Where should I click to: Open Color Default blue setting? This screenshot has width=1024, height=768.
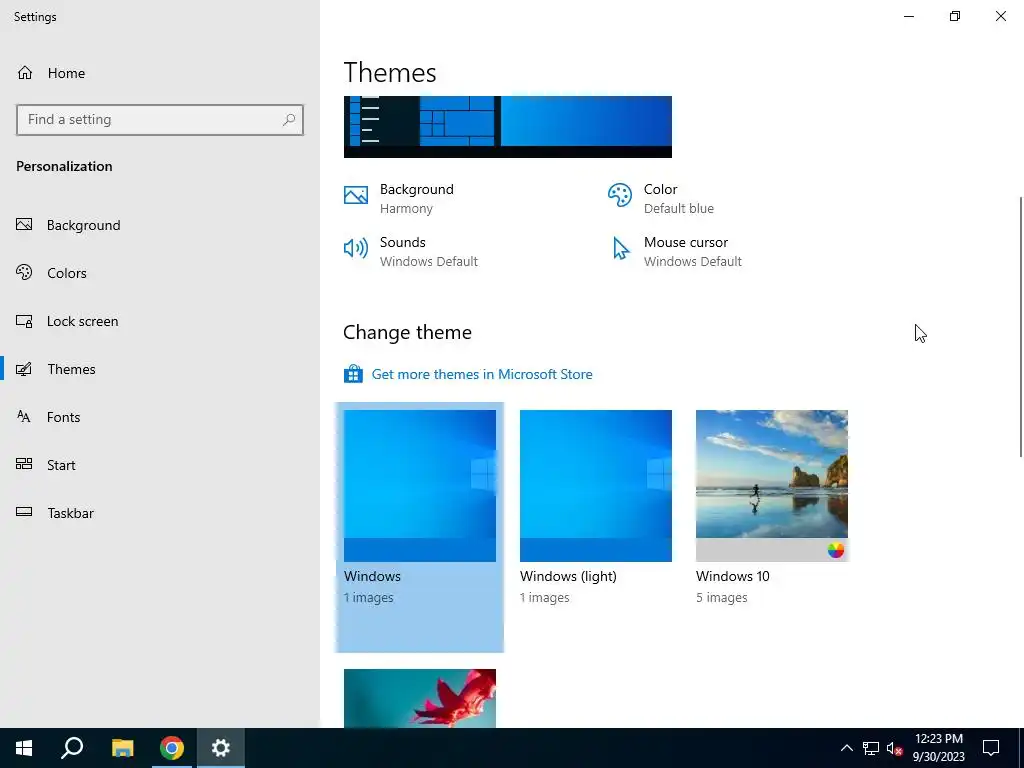(661, 199)
